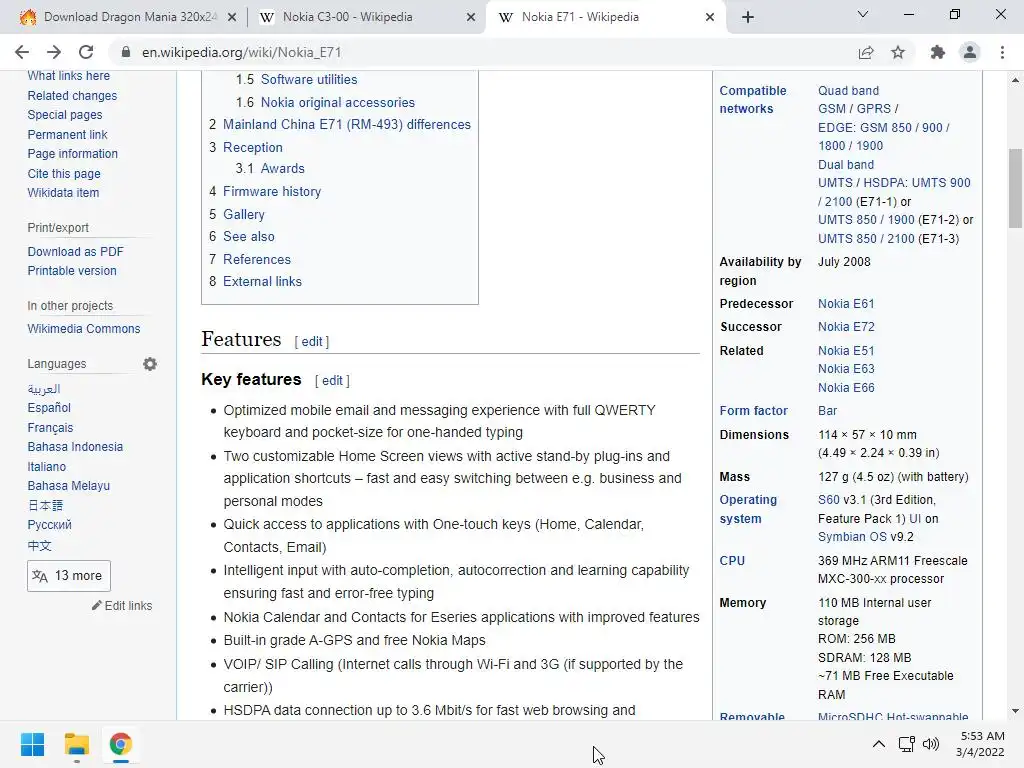Switch language to Français
The width and height of the screenshot is (1024, 768).
pyautogui.click(x=50, y=428)
